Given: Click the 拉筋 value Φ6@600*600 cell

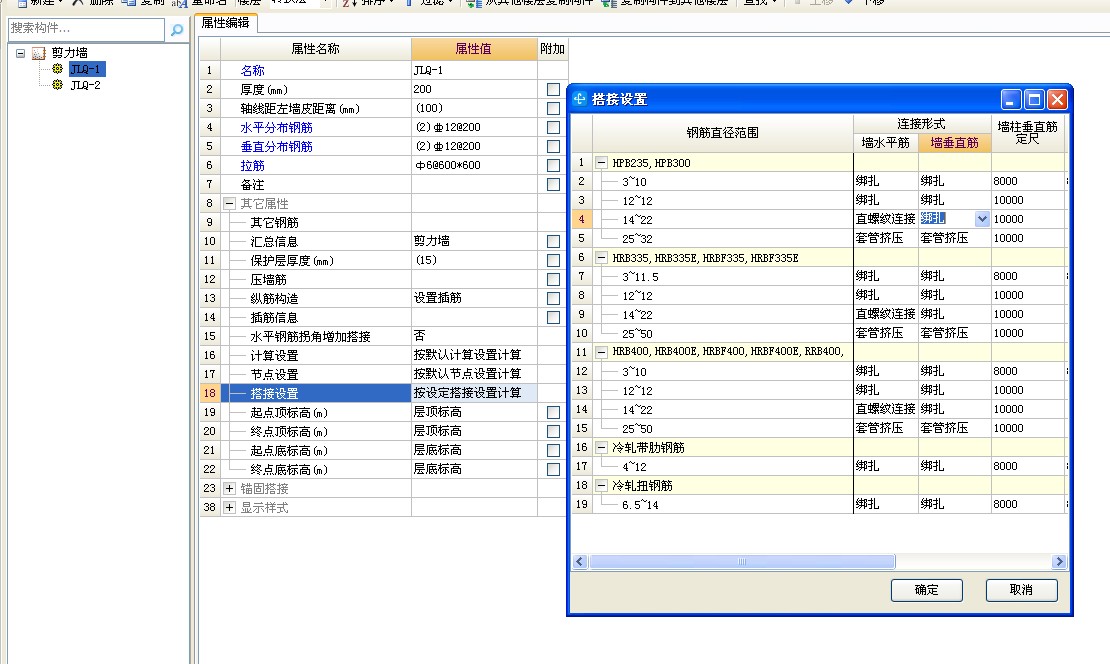Looking at the screenshot, I should point(474,166).
